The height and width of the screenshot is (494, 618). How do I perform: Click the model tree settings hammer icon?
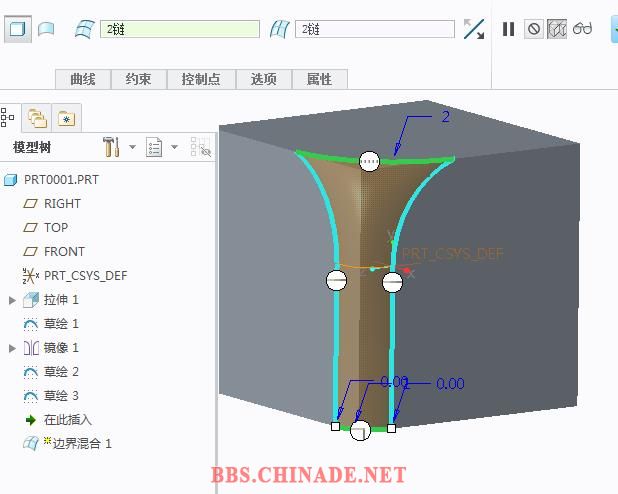click(111, 147)
